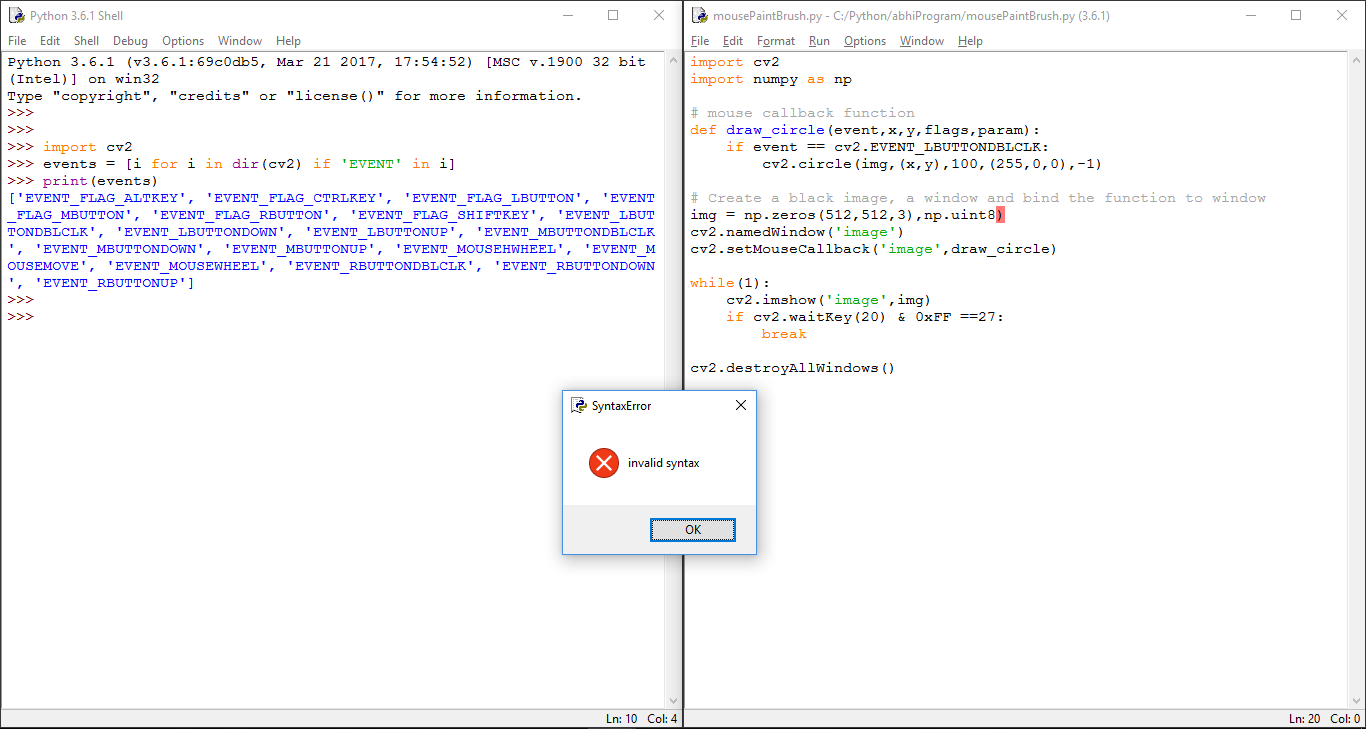Close the SyntaxError dialog with X
Screen dimensions: 1366x729
[x=740, y=405]
